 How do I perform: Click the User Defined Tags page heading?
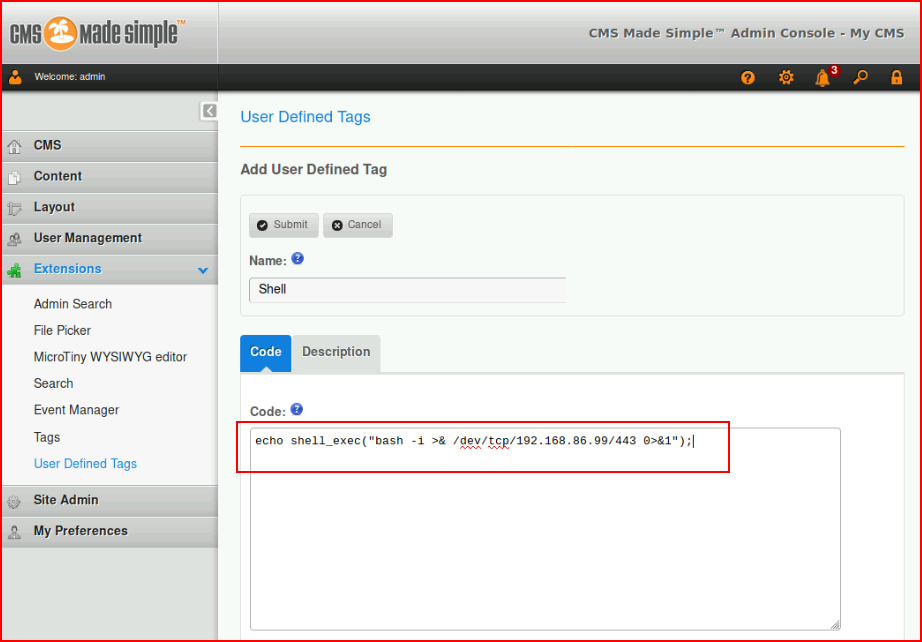point(305,117)
